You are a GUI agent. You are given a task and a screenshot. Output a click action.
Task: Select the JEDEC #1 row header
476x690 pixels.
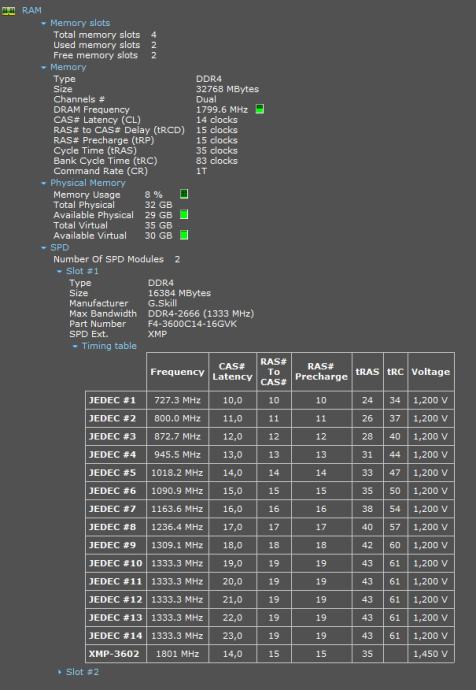(x=116, y=400)
